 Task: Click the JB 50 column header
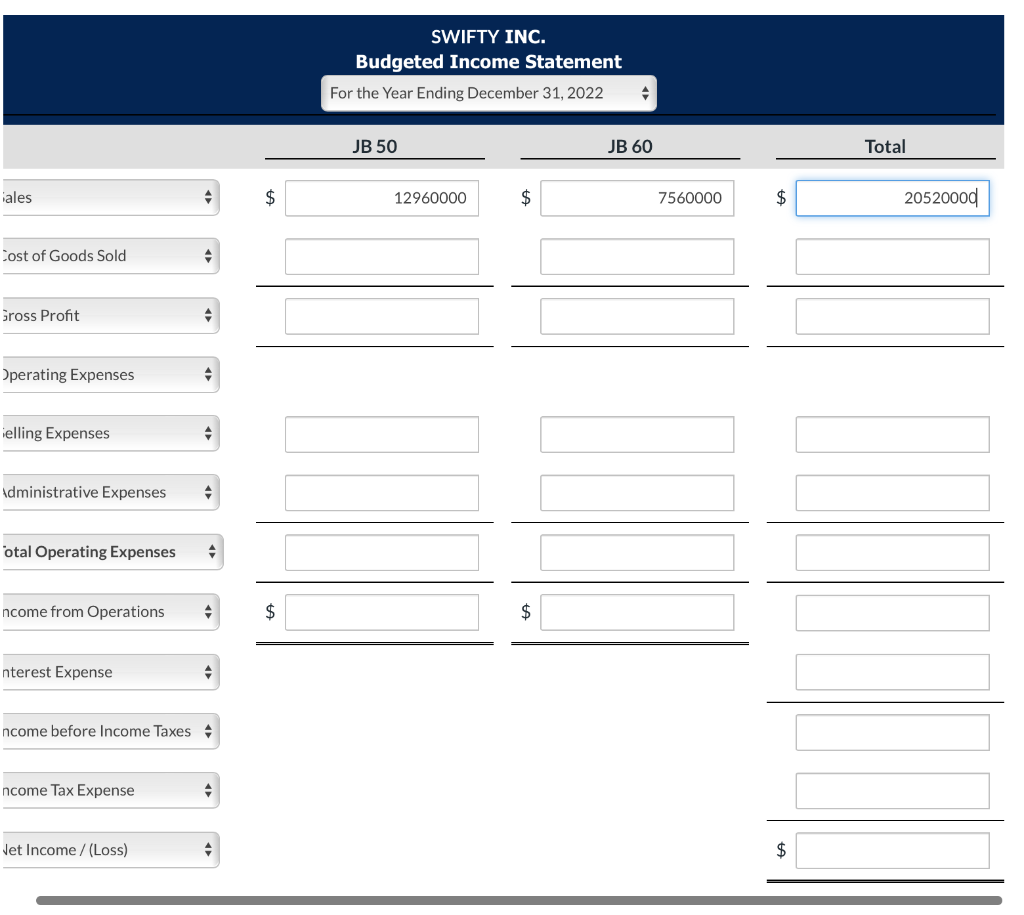point(375,146)
